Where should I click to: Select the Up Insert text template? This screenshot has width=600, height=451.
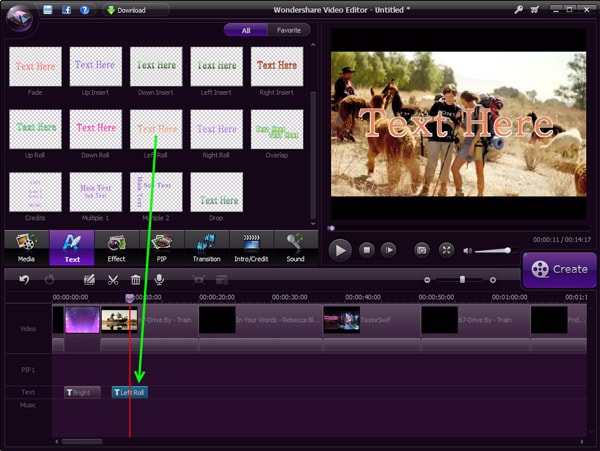96,67
